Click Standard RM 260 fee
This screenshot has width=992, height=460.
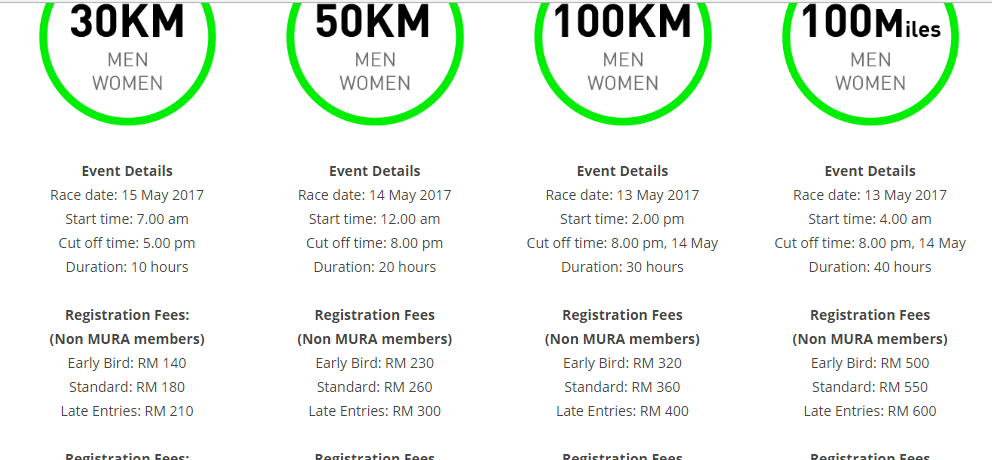375,387
